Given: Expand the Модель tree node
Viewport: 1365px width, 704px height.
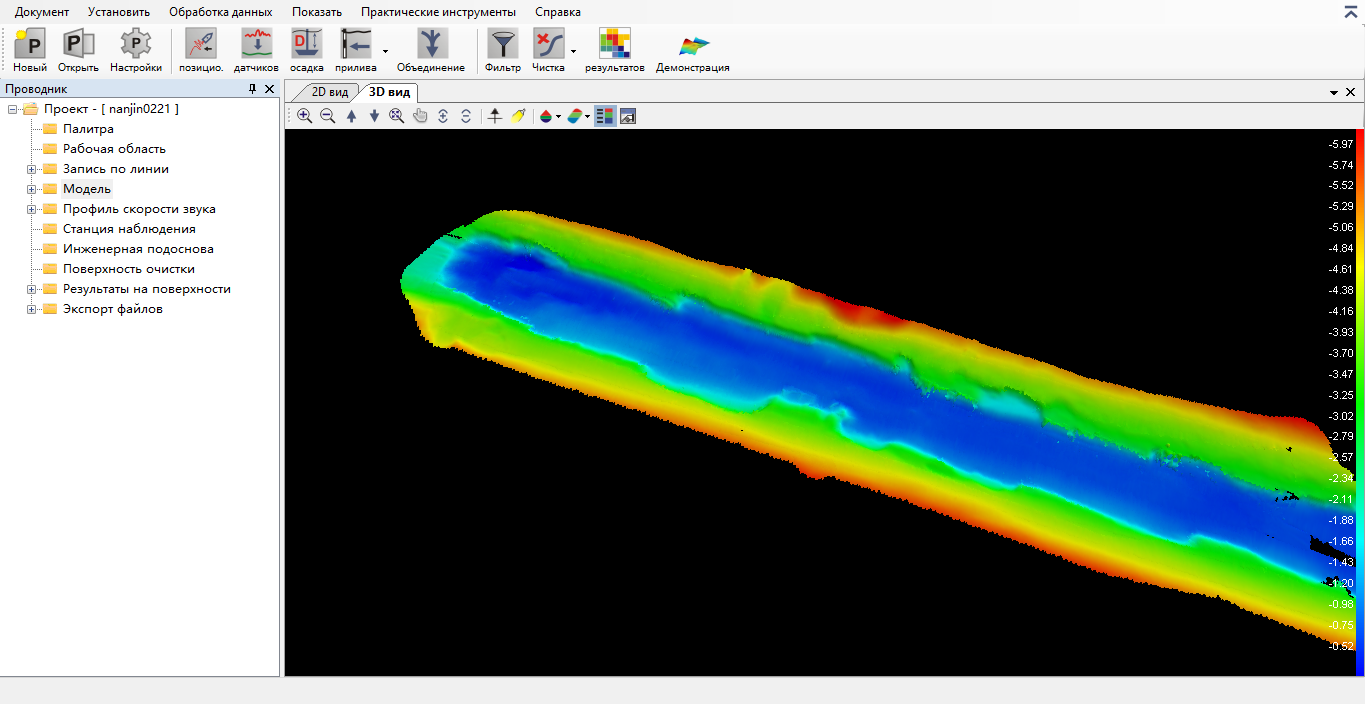Looking at the screenshot, I should 31,189.
